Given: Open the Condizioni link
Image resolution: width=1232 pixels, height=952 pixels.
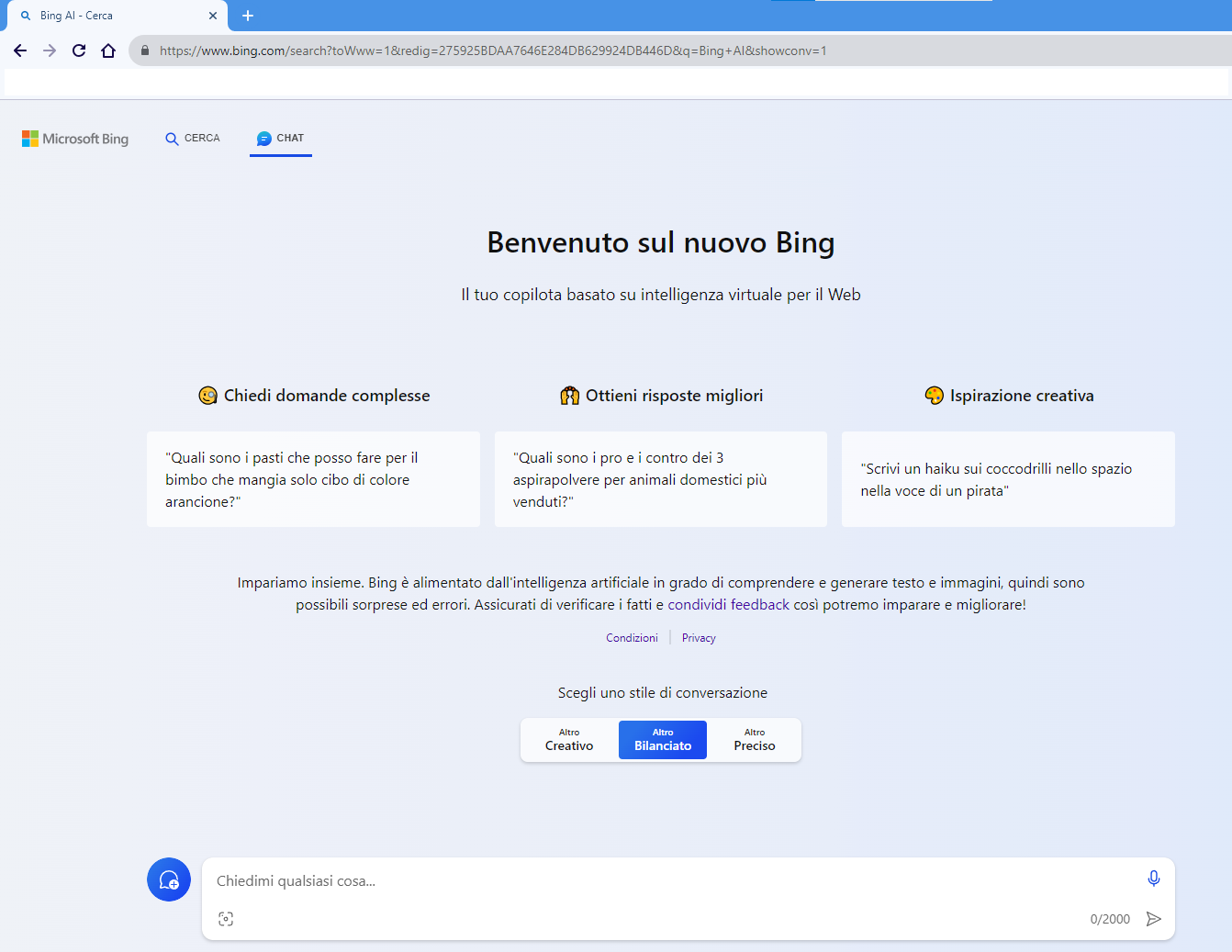Looking at the screenshot, I should coord(632,638).
